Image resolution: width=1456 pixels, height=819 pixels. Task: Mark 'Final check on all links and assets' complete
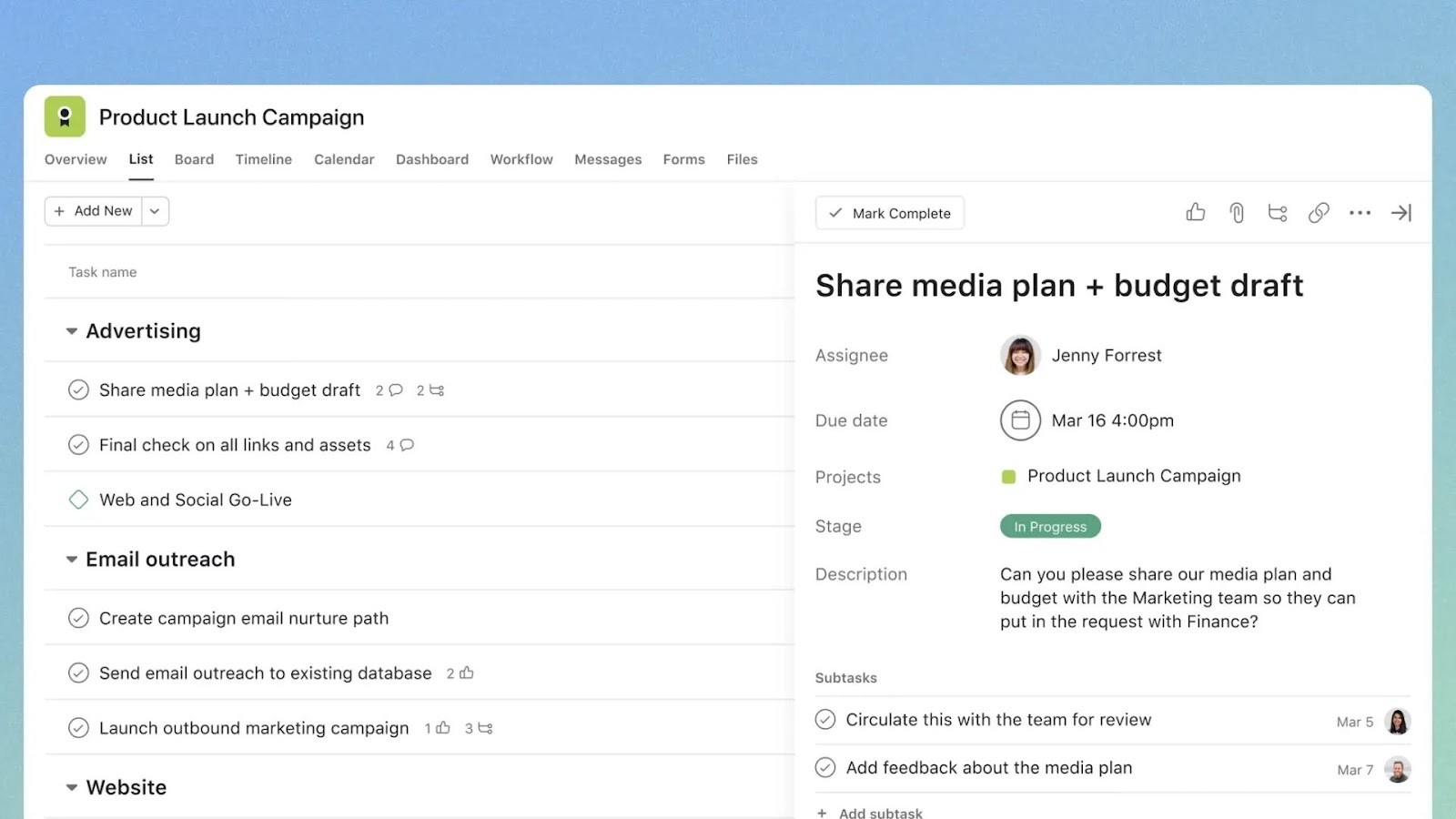click(78, 444)
